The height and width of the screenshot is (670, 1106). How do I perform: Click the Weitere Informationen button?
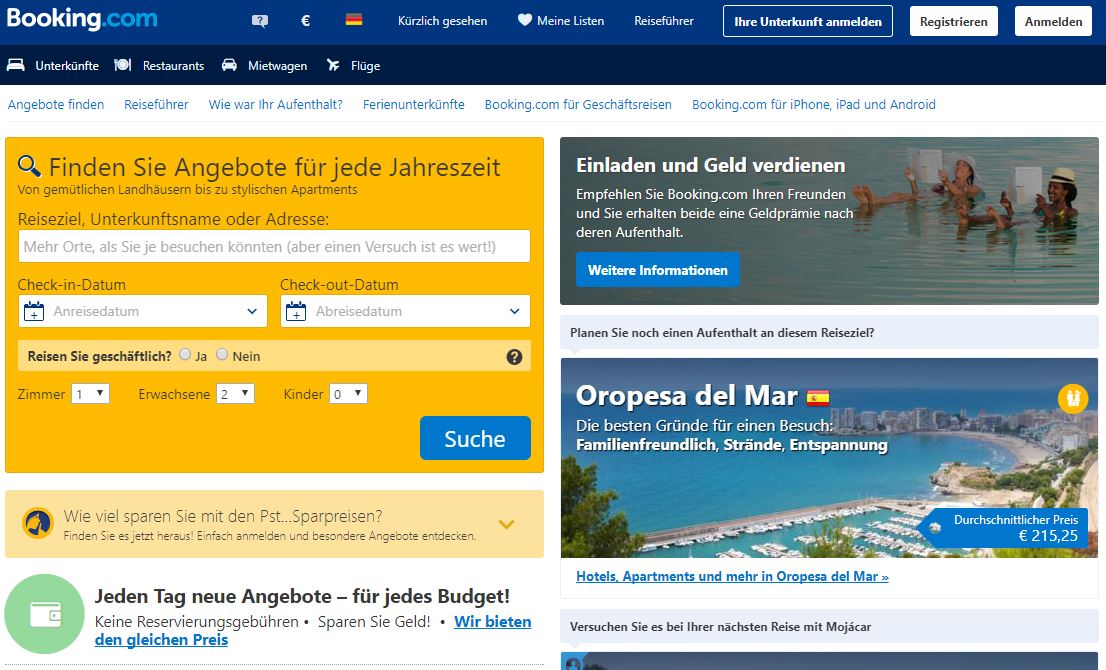point(657,270)
